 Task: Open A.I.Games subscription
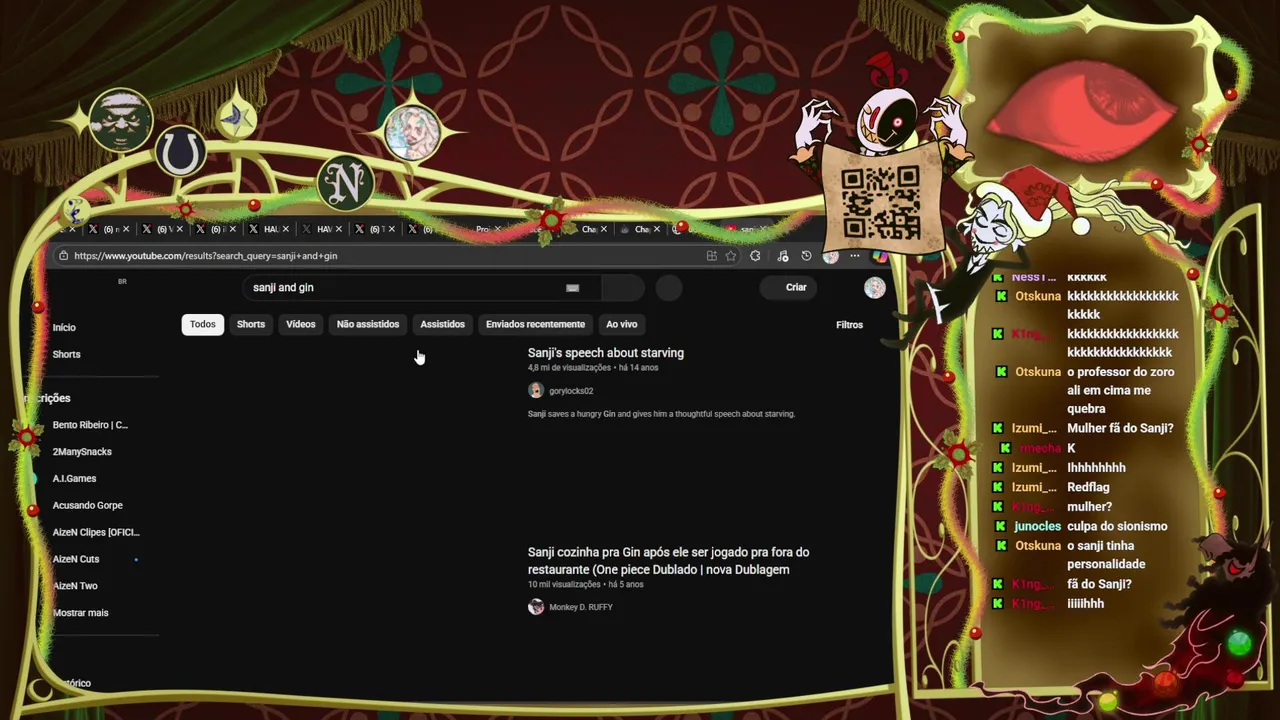(74, 479)
